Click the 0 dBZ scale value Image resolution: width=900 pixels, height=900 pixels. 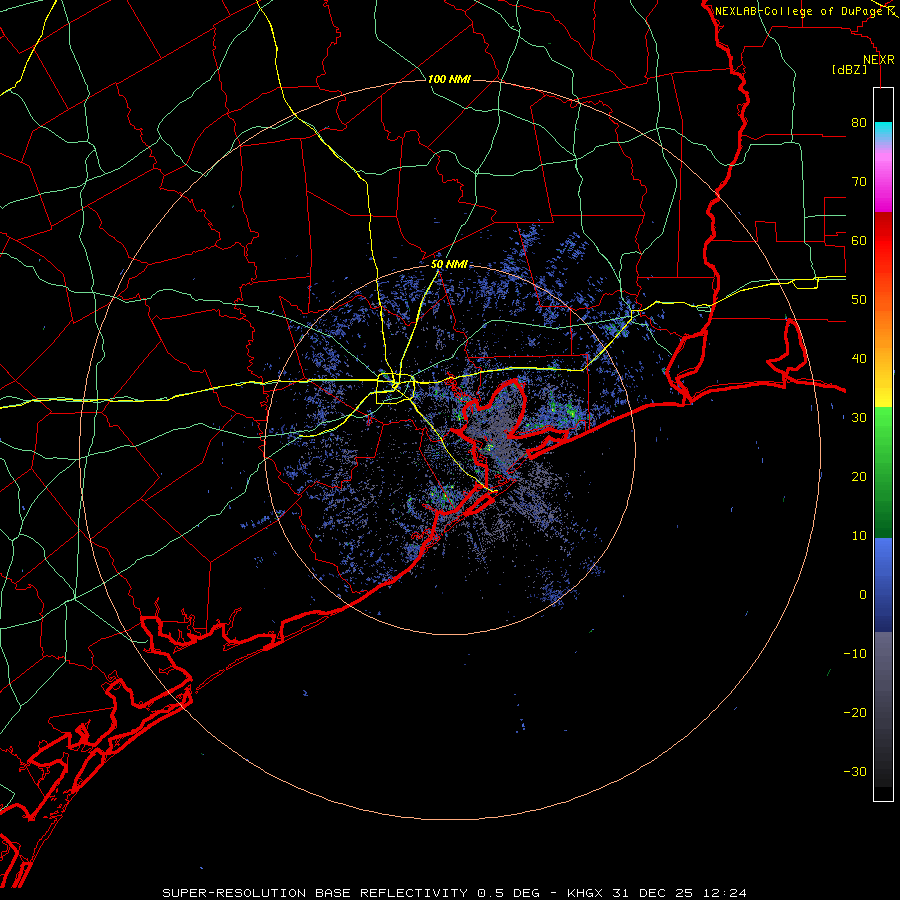(x=863, y=595)
